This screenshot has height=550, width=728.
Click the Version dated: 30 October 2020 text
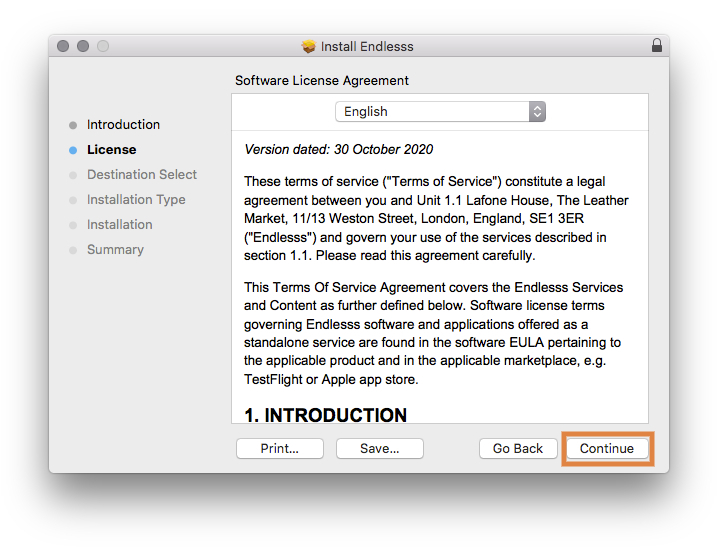click(338, 149)
